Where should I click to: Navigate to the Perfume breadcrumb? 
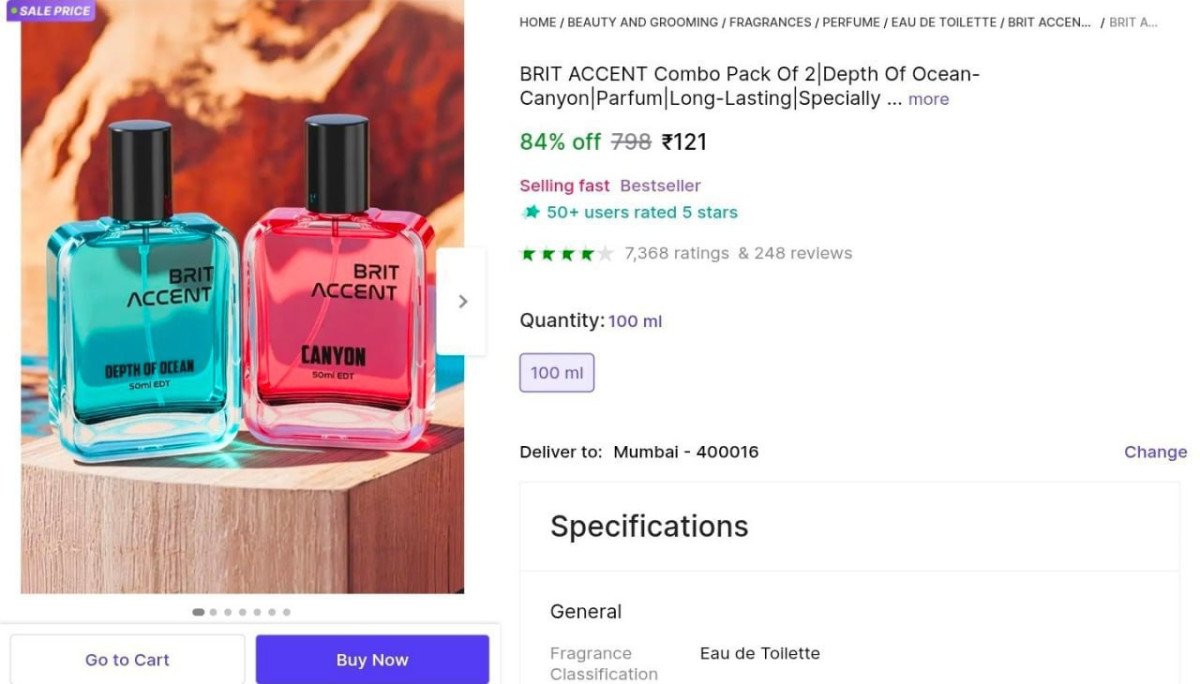pyautogui.click(x=851, y=22)
